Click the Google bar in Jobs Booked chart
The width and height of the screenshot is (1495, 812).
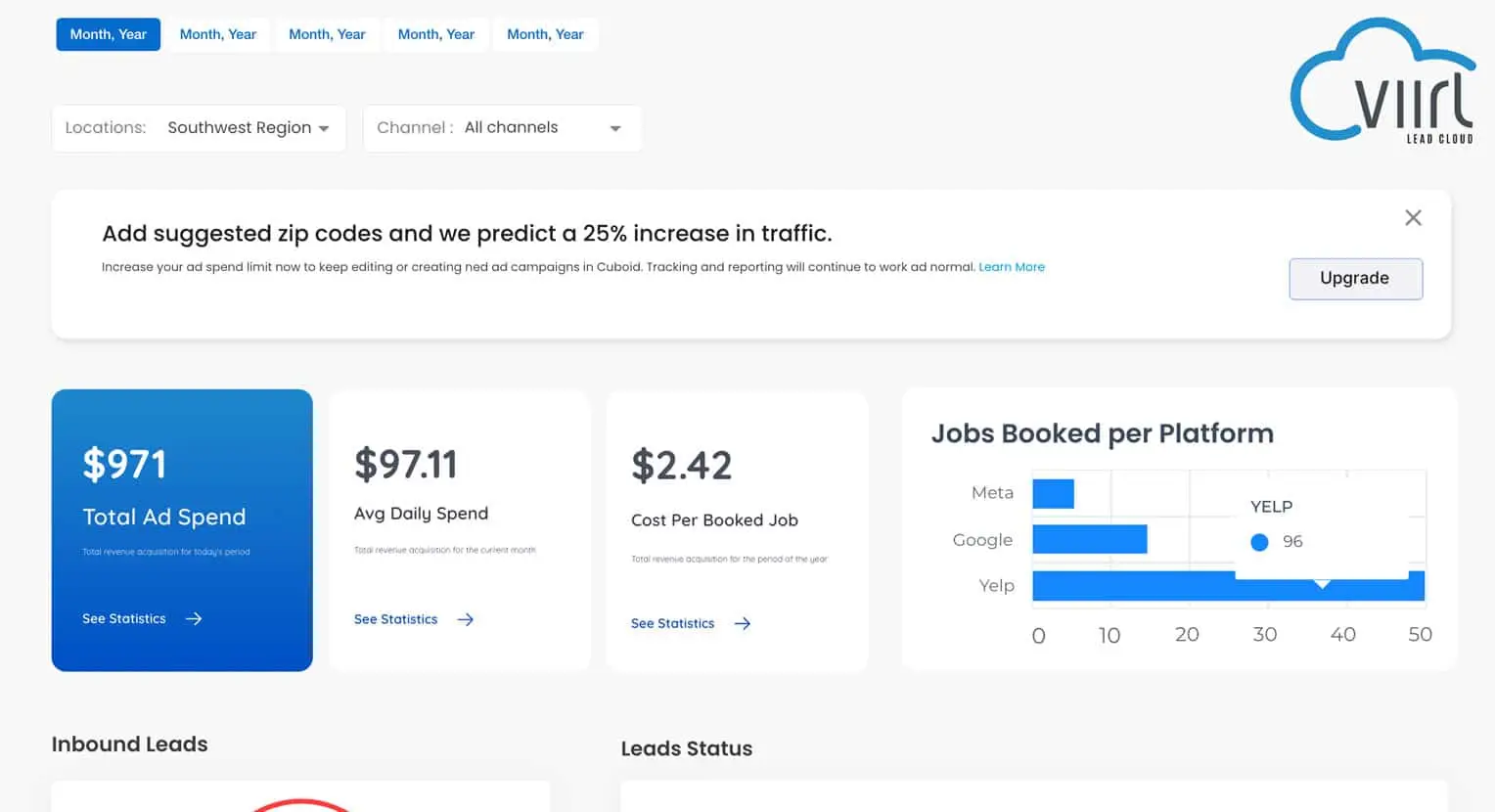coord(1089,539)
